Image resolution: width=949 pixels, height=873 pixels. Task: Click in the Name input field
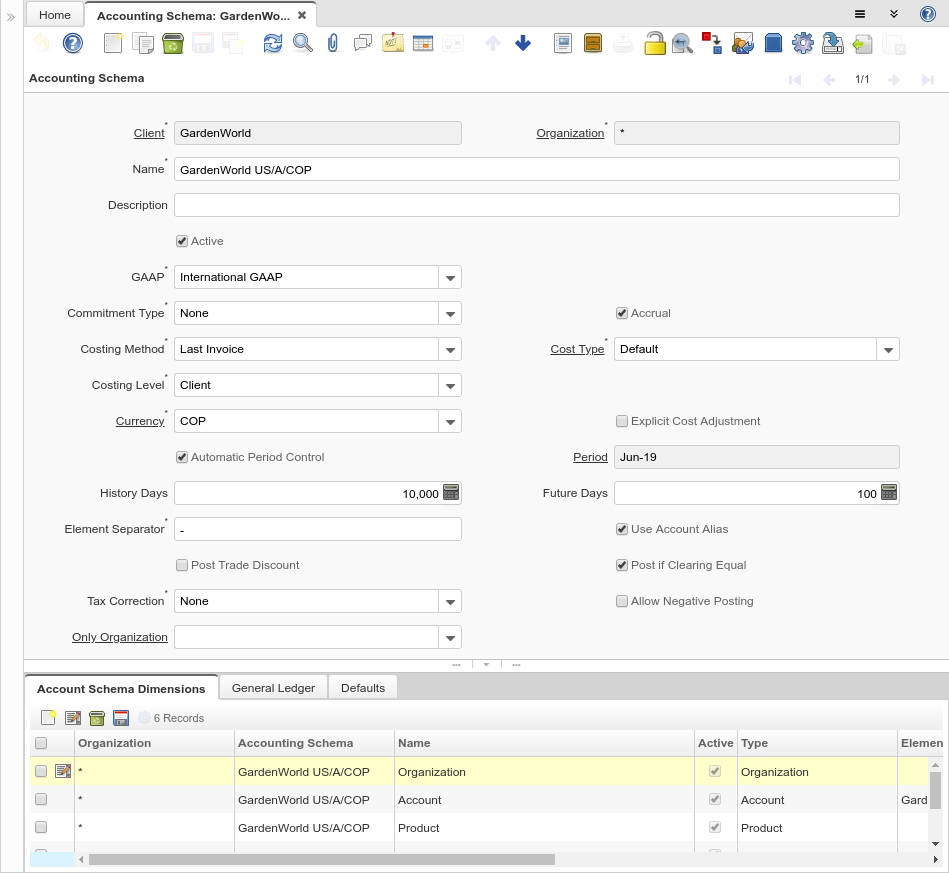coord(536,170)
